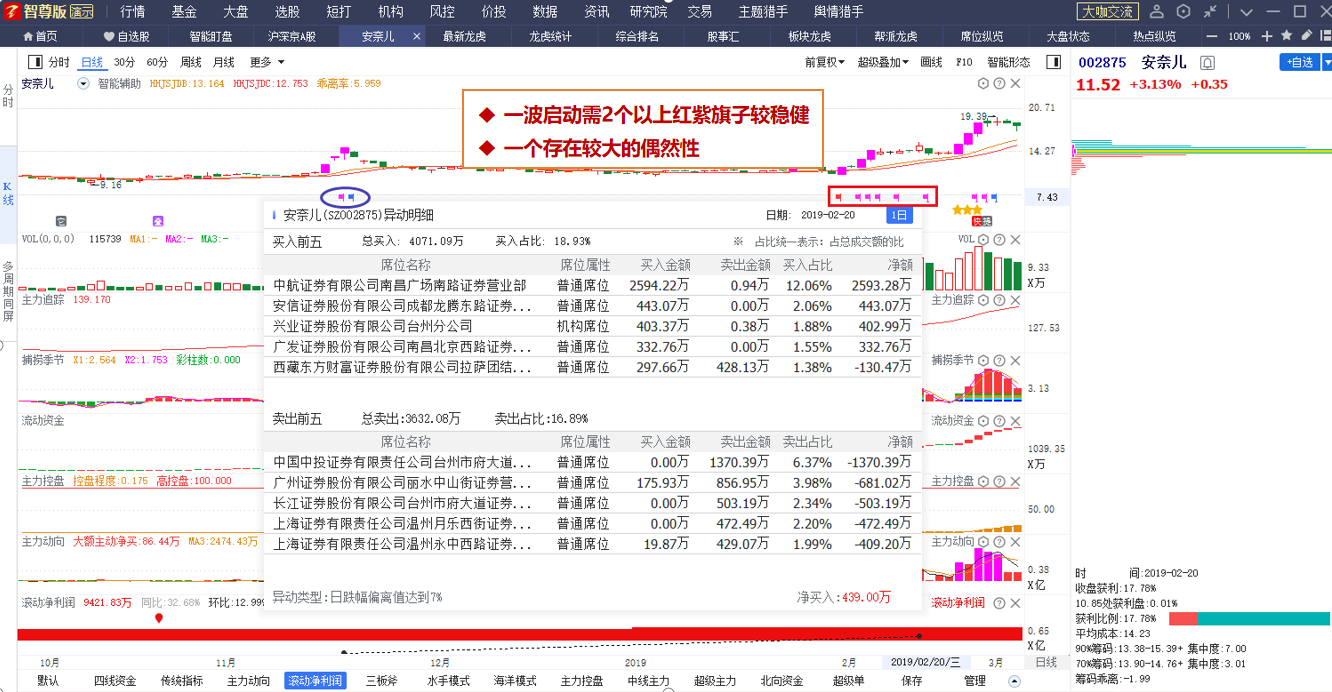This screenshot has height=692, width=1332.
Task: Click the price alert bell icon
Action: [1207, 62]
